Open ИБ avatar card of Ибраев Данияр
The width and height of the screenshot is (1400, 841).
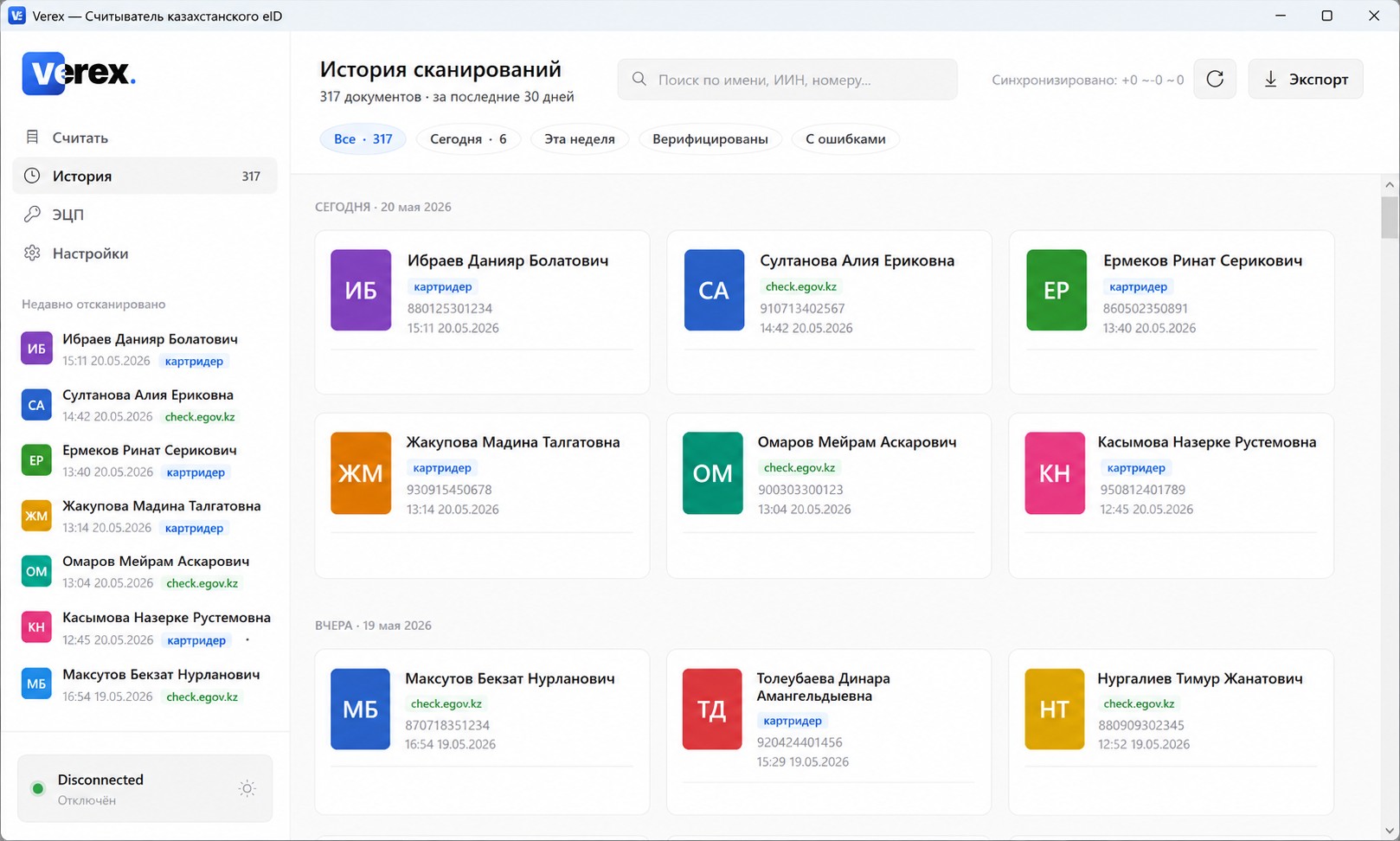tap(361, 290)
